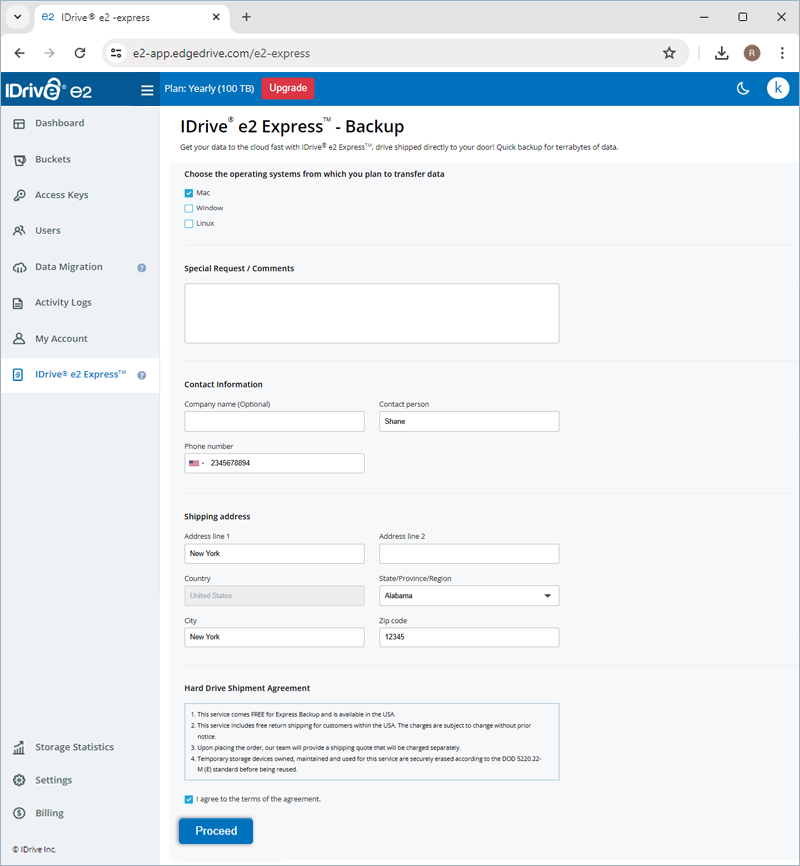Open the Billing page
The image size is (800, 866).
(49, 813)
